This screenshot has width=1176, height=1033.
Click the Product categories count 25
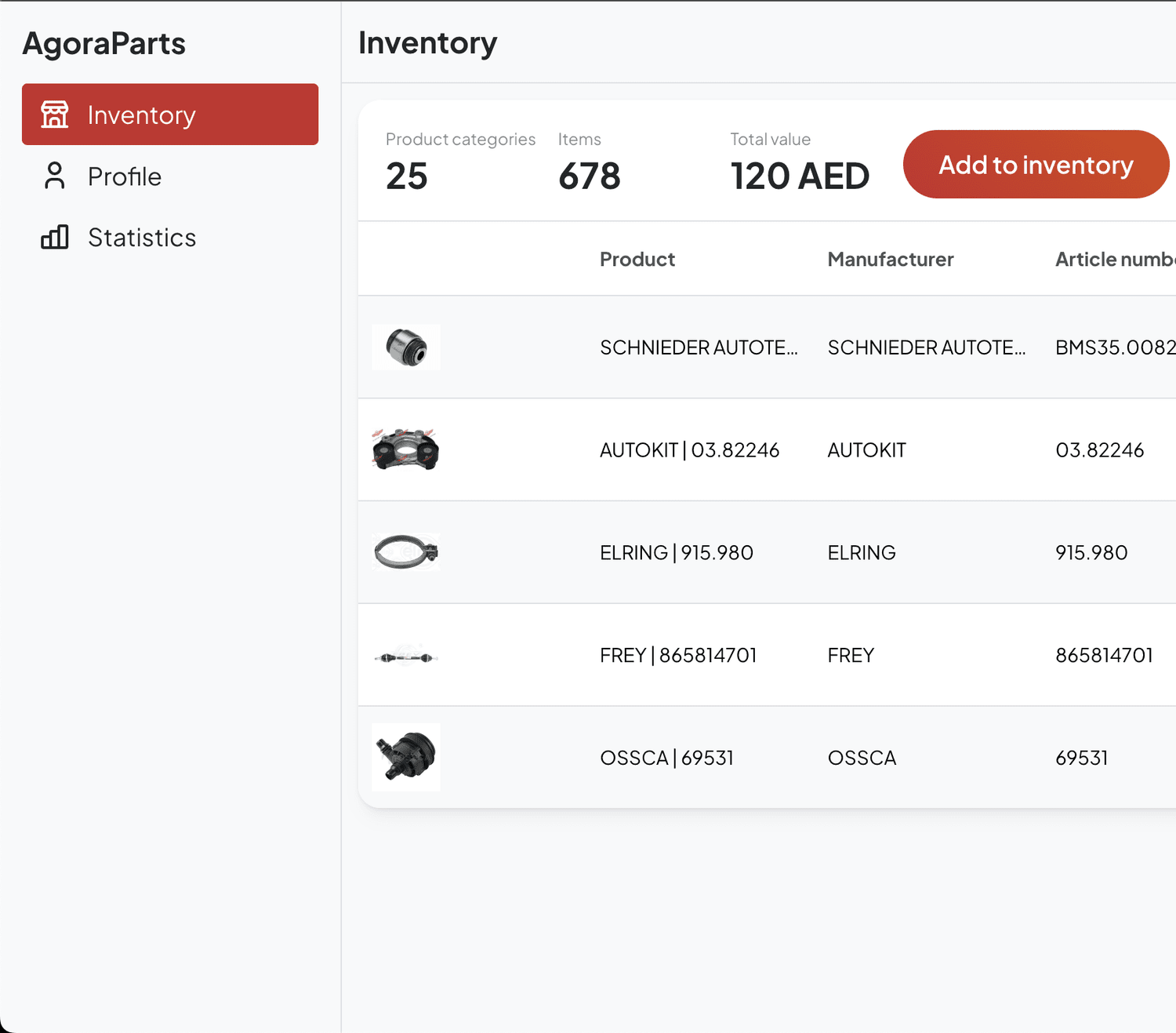[x=407, y=176]
